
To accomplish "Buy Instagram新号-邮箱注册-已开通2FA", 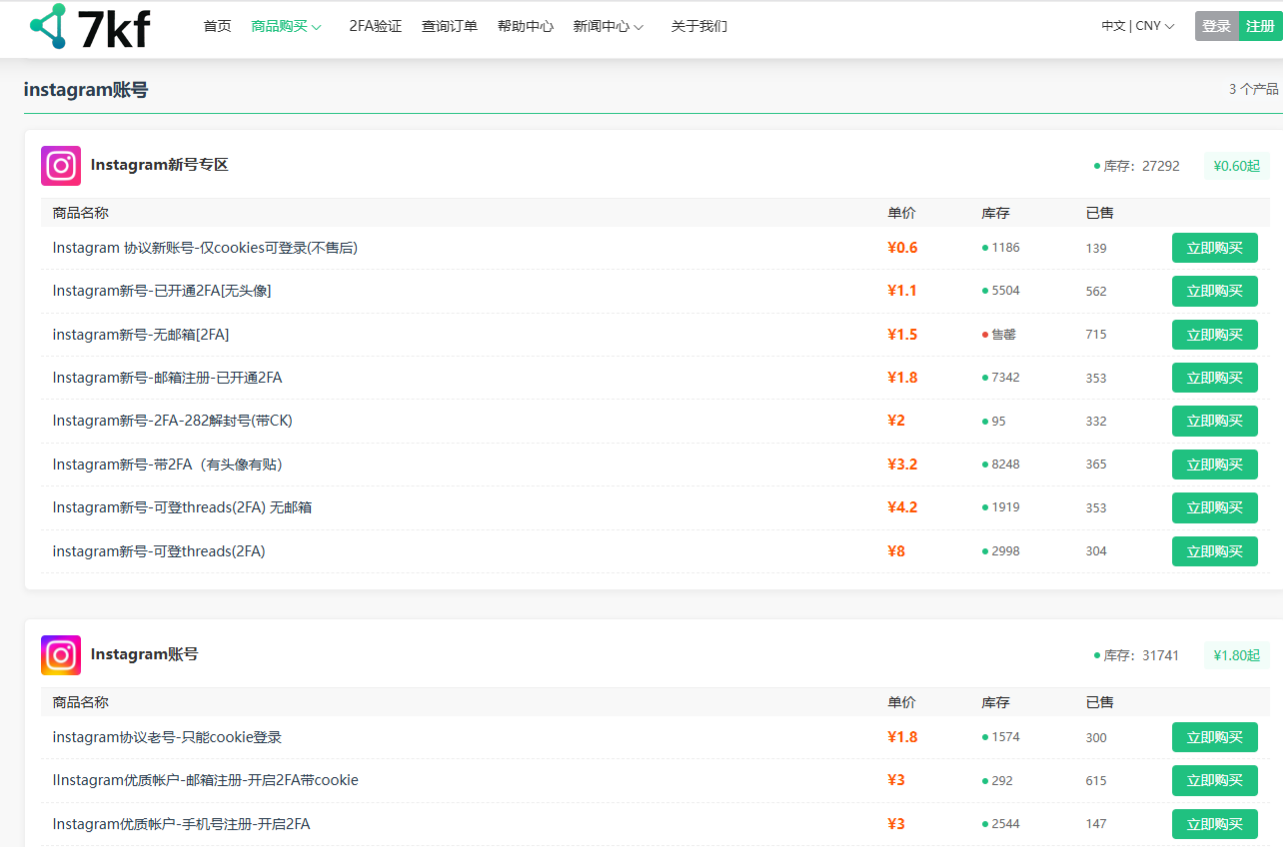I will click(x=1214, y=378).
